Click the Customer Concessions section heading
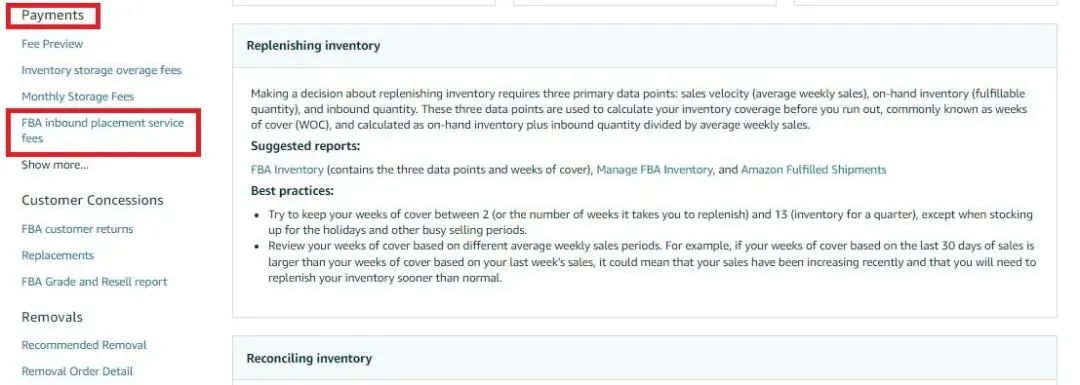The height and width of the screenshot is (385, 1080). (92, 200)
